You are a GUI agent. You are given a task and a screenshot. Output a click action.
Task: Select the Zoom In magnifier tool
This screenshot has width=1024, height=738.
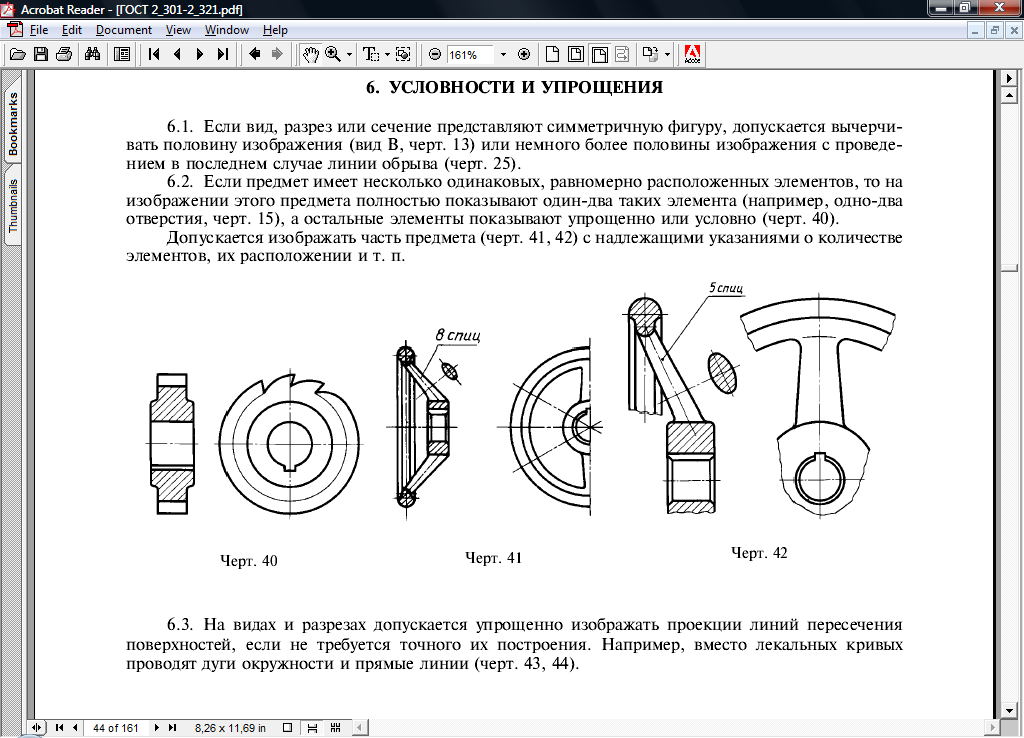[x=333, y=55]
